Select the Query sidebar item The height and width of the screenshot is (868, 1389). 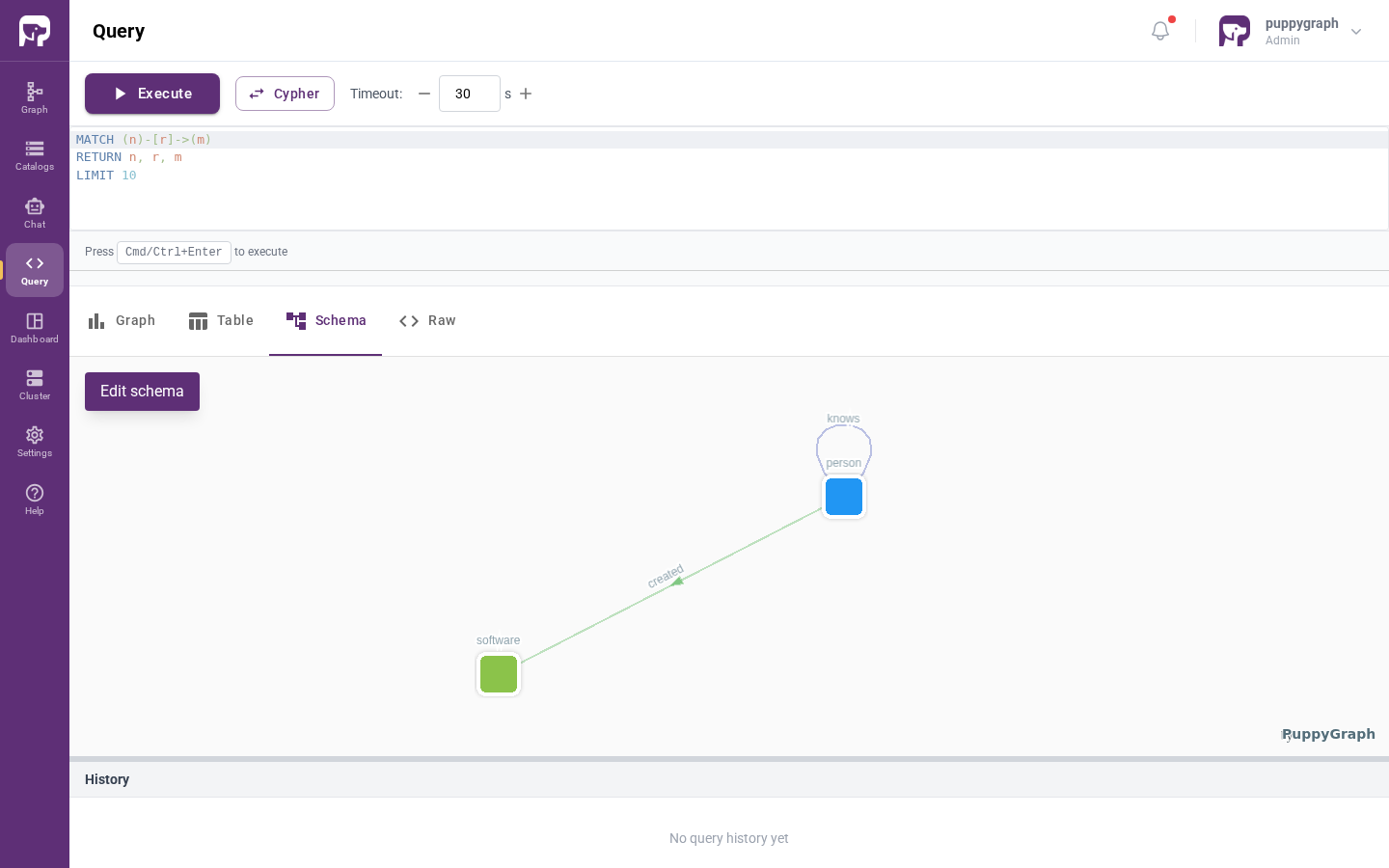[35, 270]
